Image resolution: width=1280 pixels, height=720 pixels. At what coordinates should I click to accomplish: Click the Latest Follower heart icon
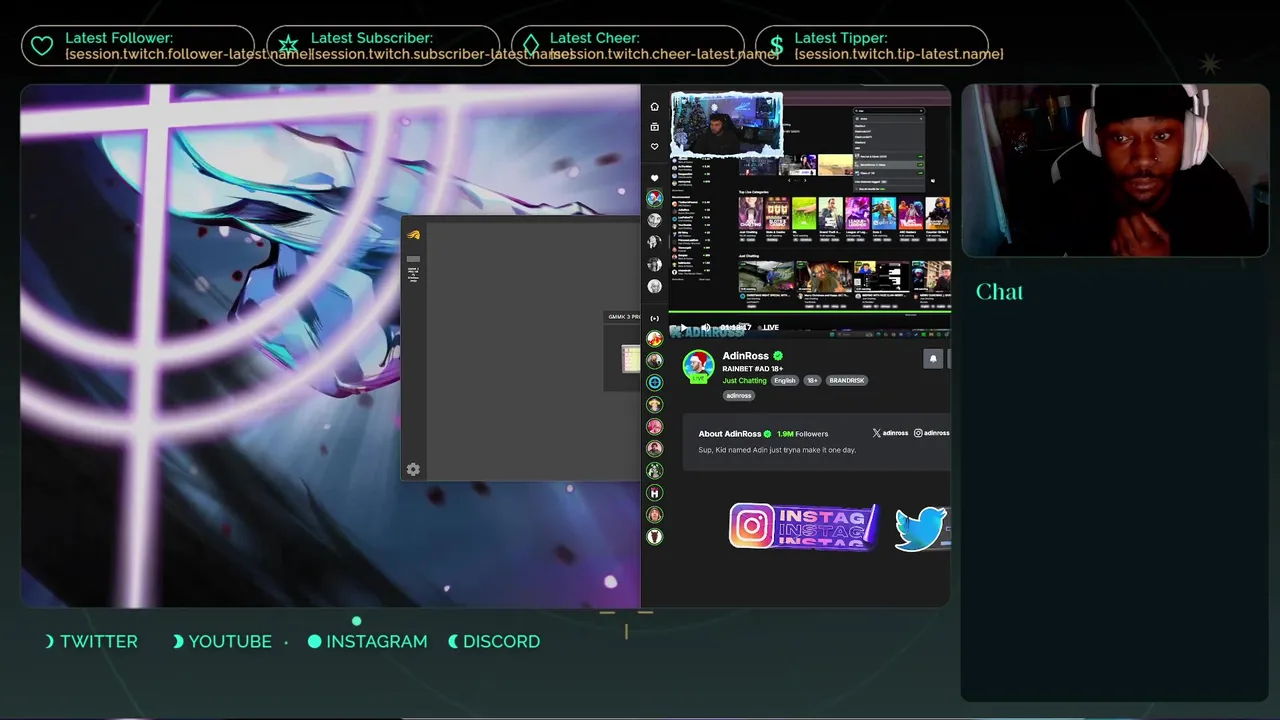[42, 46]
